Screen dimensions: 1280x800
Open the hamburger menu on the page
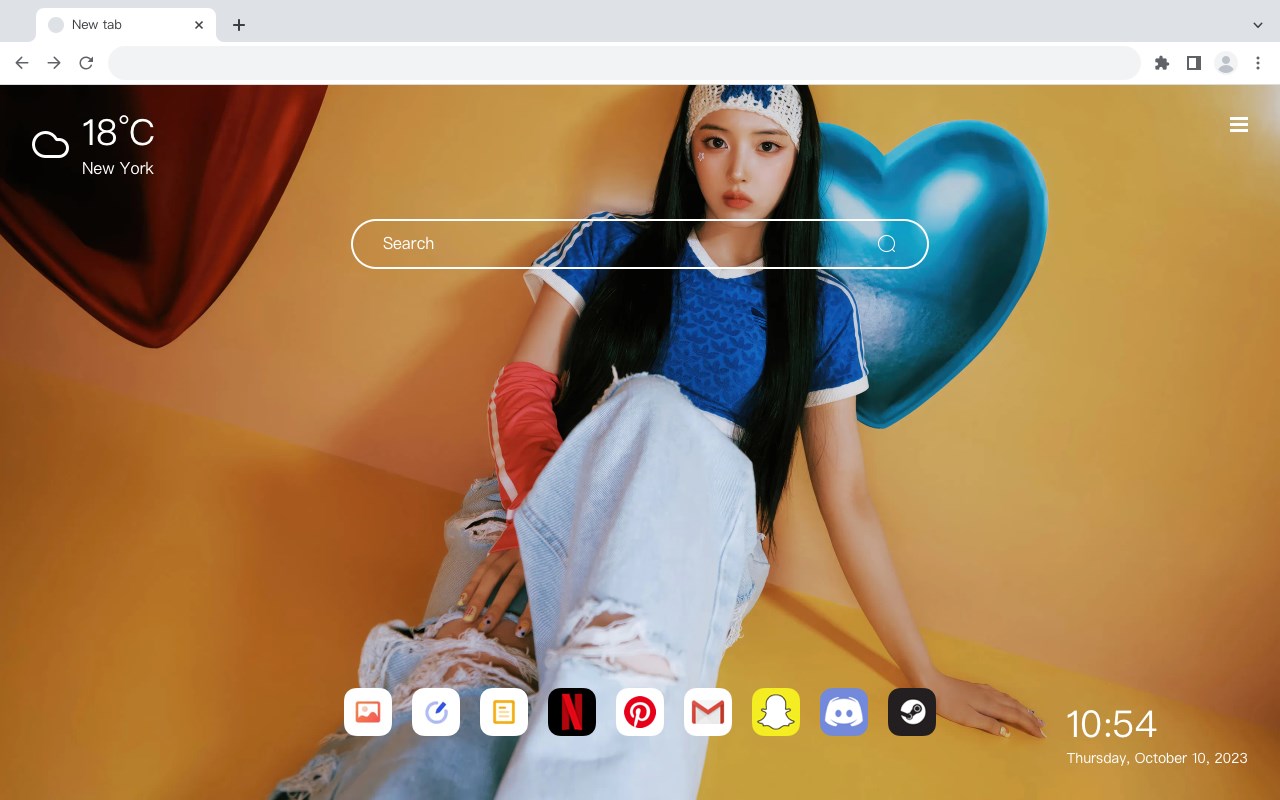(1239, 125)
